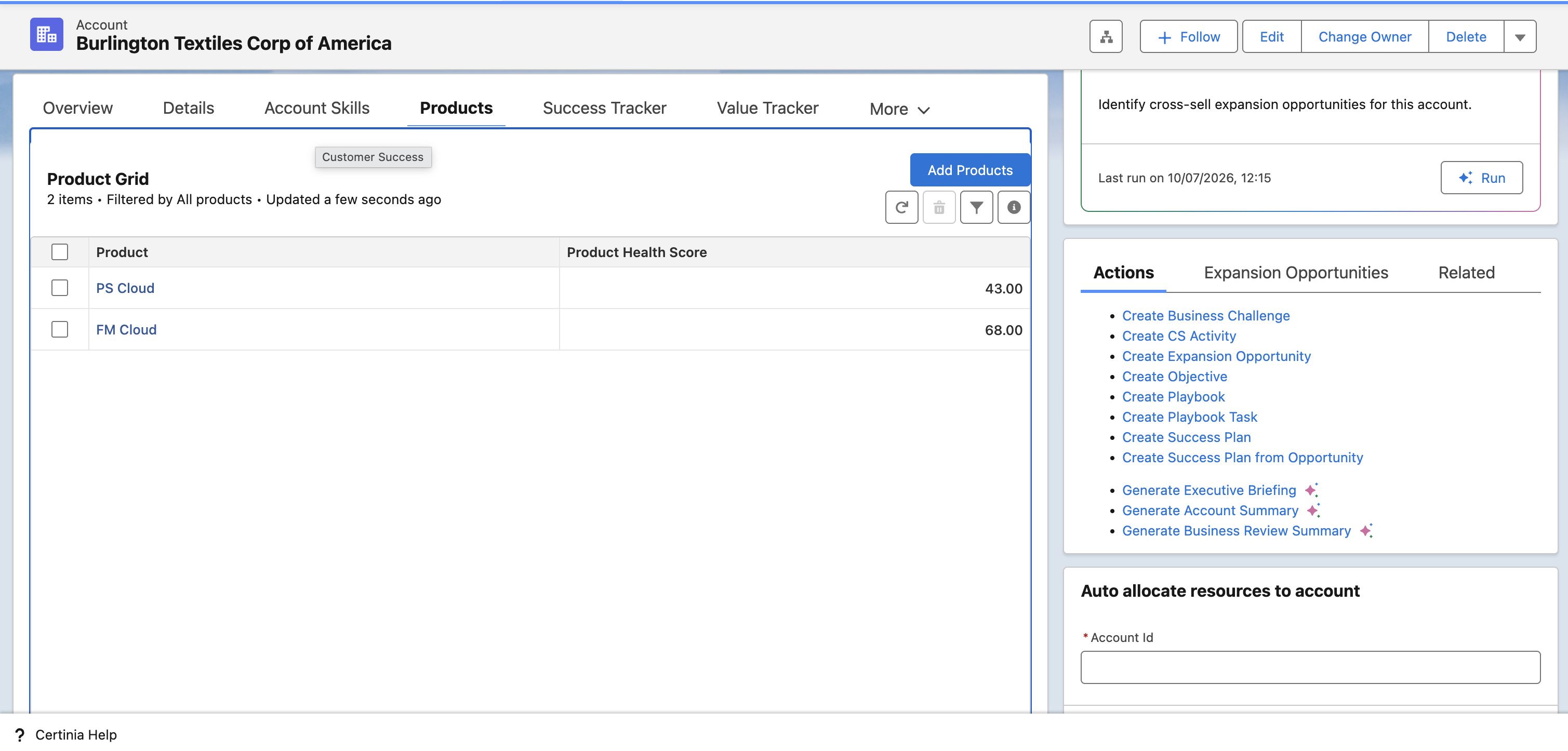Expand the More tabs dropdown

coord(899,109)
